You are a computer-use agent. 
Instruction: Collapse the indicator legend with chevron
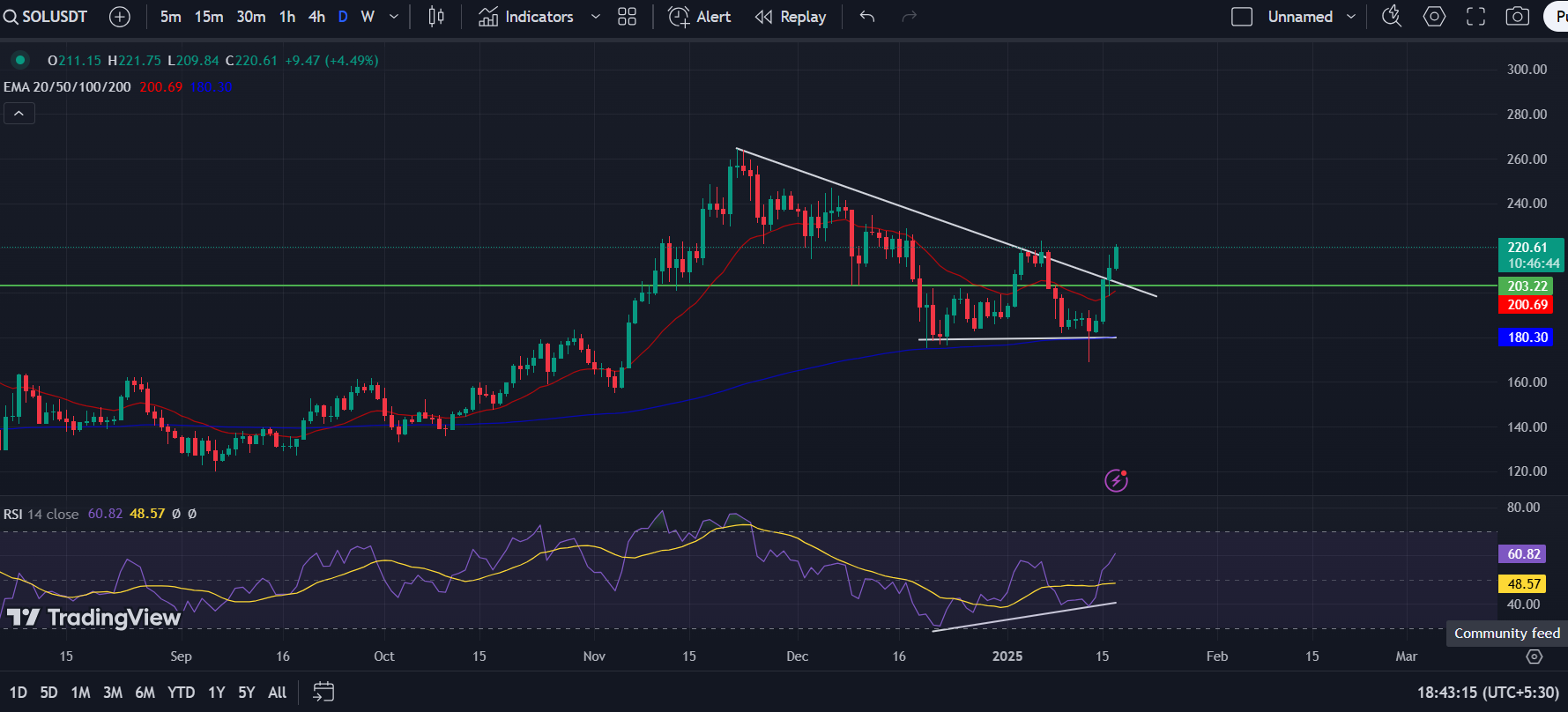(x=19, y=113)
